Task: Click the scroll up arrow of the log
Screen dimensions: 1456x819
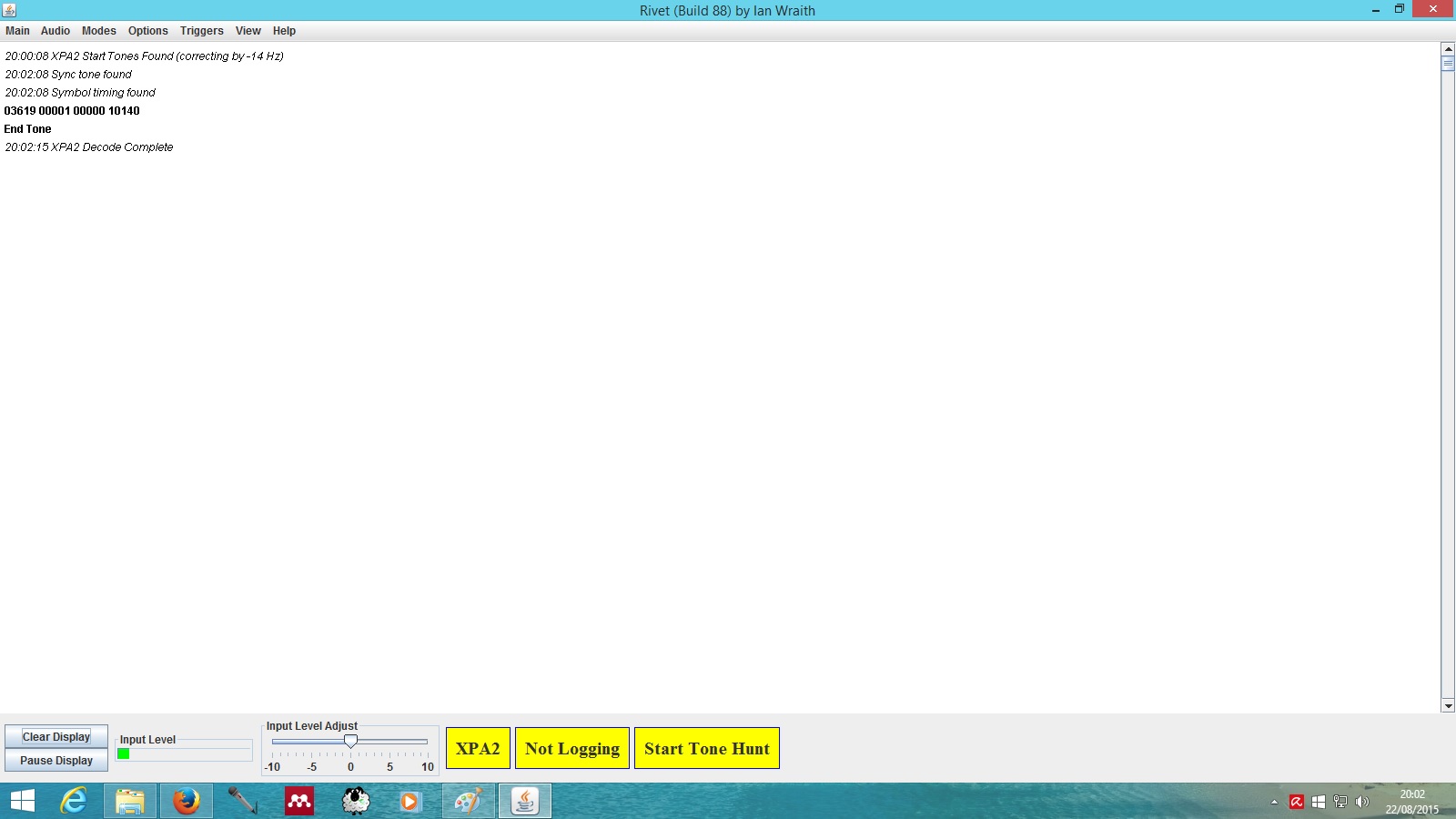Action: (1448, 49)
